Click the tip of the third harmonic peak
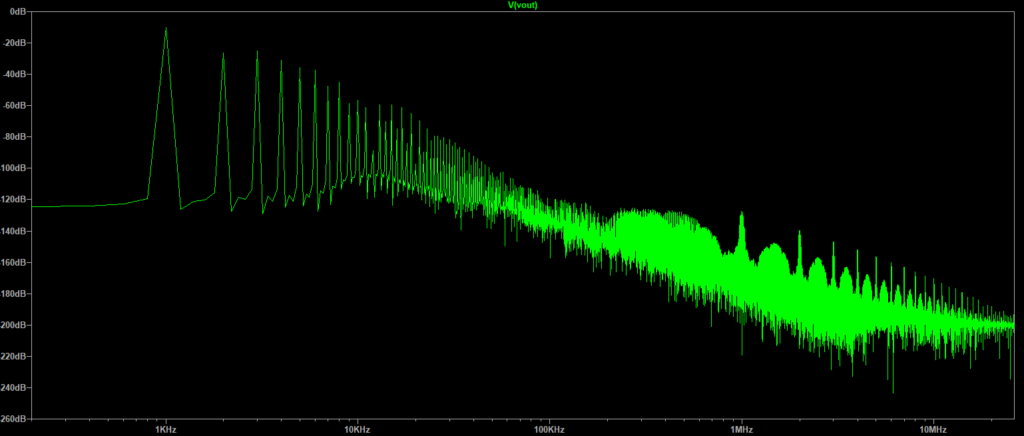This screenshot has height=436, width=1024. tap(257, 51)
